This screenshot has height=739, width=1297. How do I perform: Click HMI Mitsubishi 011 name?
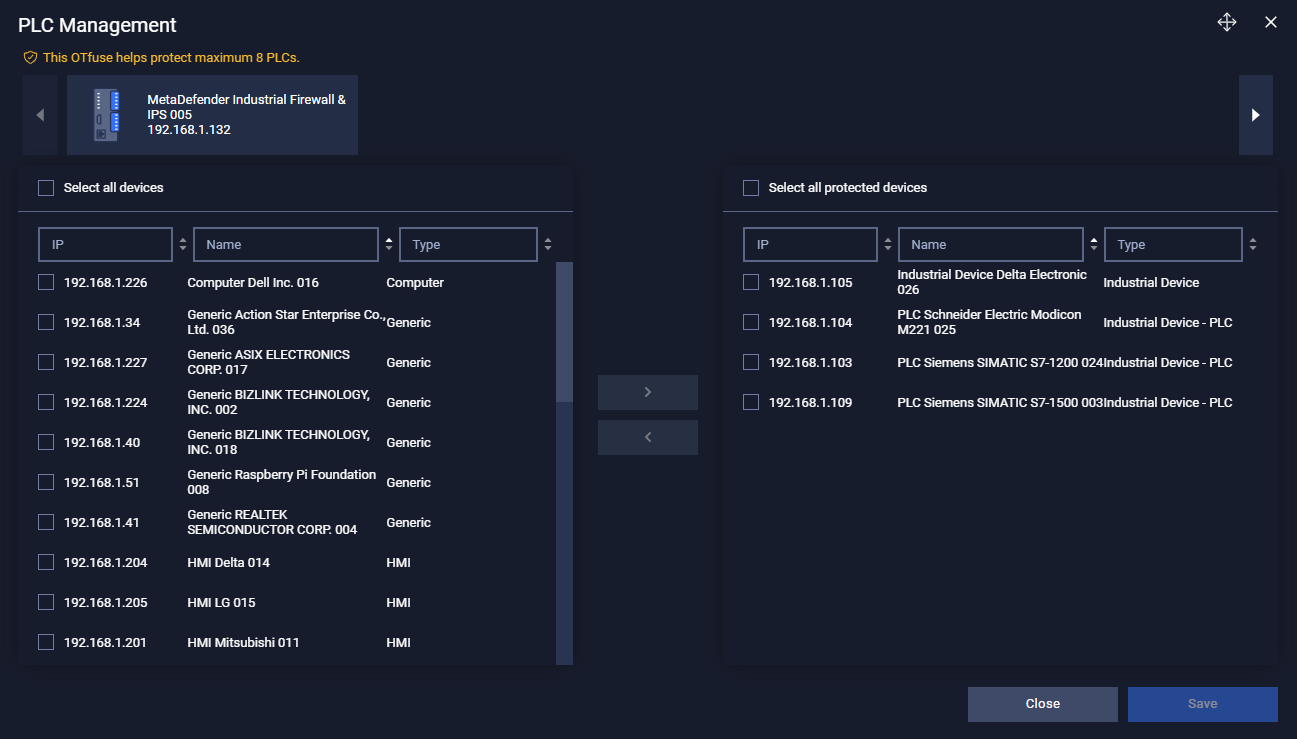(243, 643)
